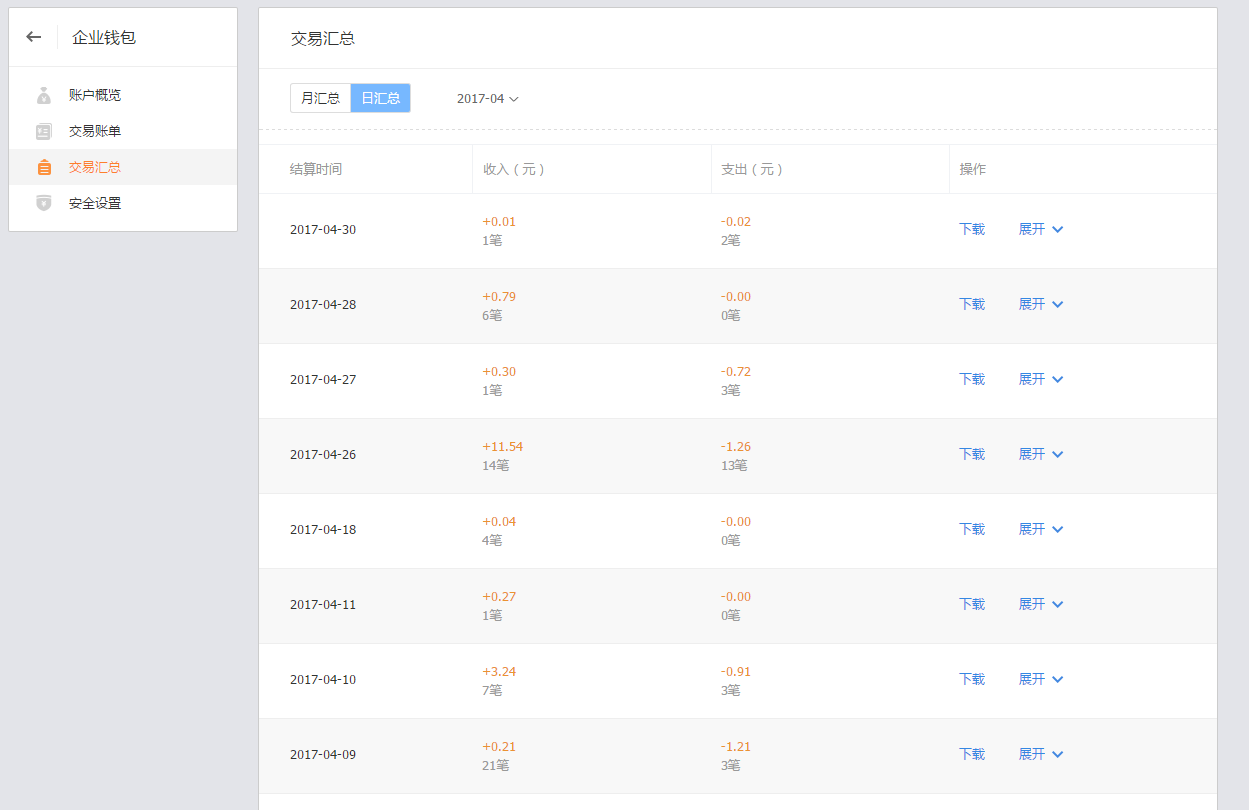Click the chevron on 2017-04-27 展开
1249x810 pixels.
[x=1058, y=379]
